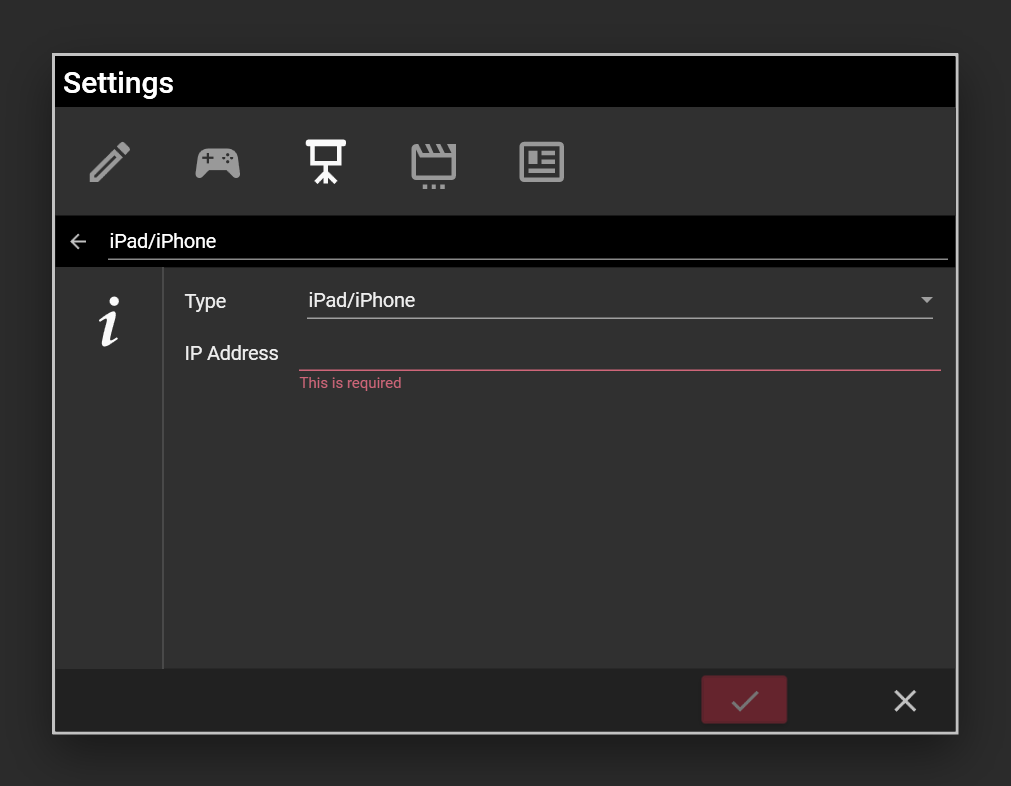Click the back arrow beside iPad/iPhone name
The image size is (1011, 786).
tap(78, 242)
